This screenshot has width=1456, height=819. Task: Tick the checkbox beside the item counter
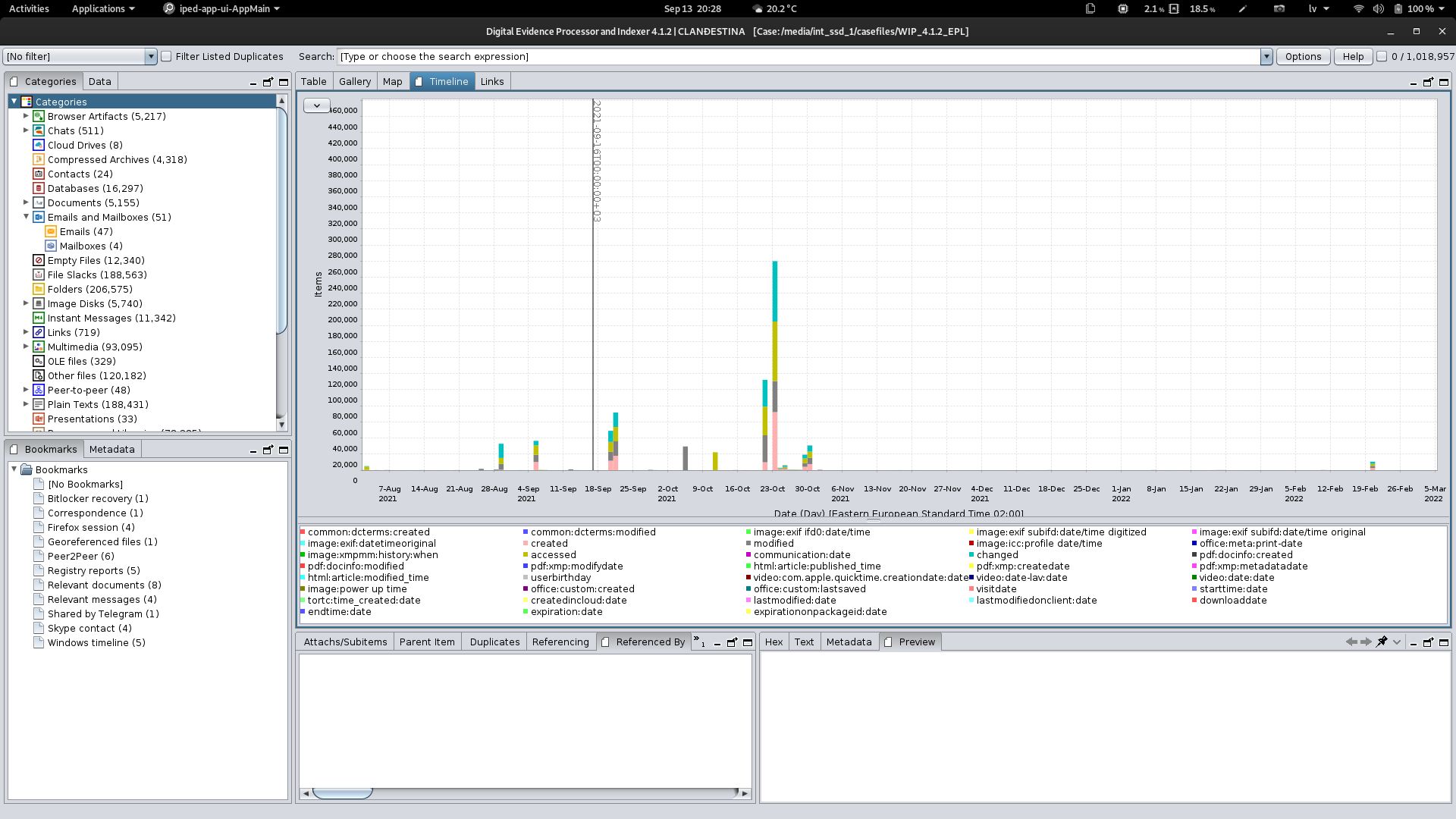pyautogui.click(x=1382, y=56)
